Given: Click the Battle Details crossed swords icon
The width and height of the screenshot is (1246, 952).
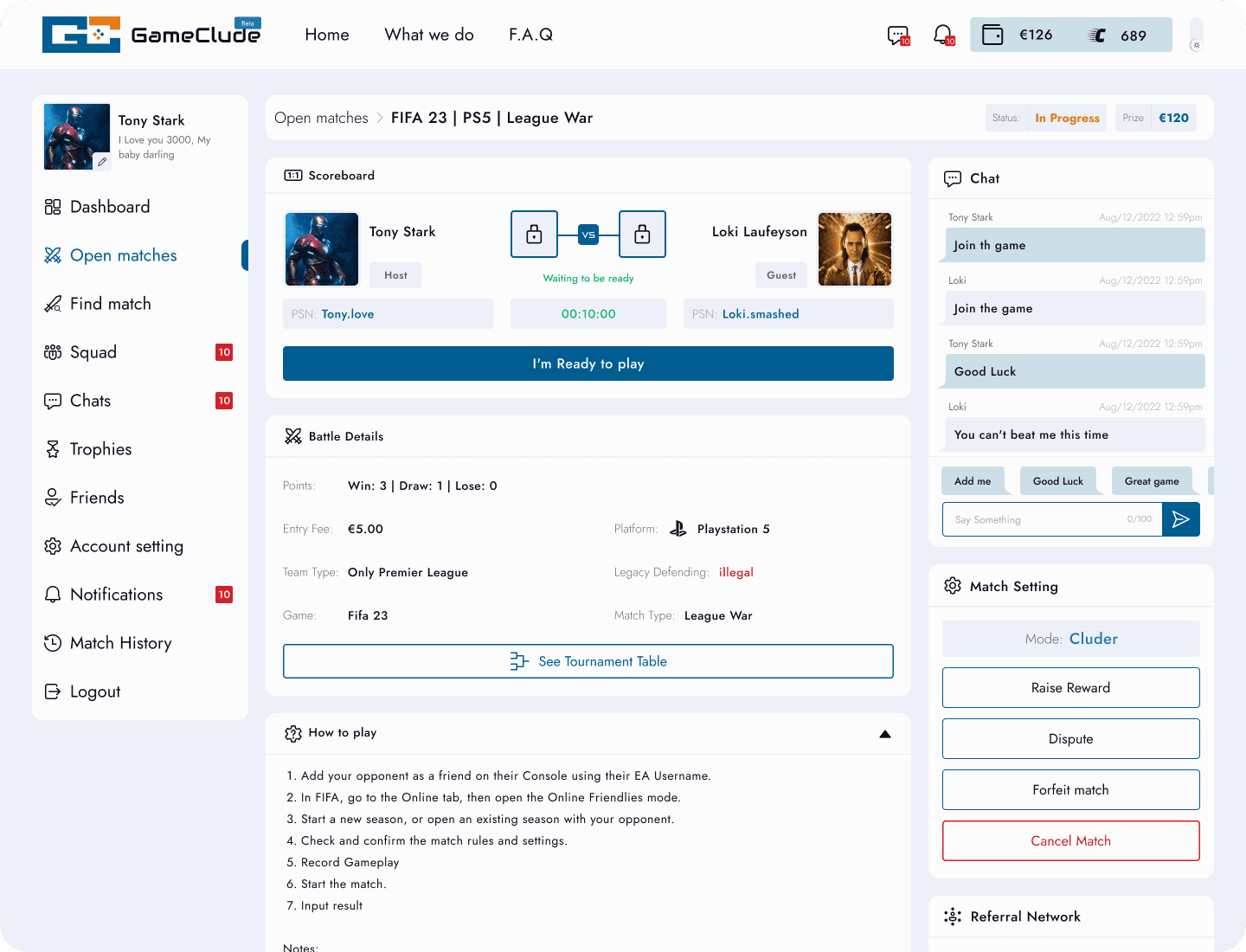Looking at the screenshot, I should pos(293,436).
